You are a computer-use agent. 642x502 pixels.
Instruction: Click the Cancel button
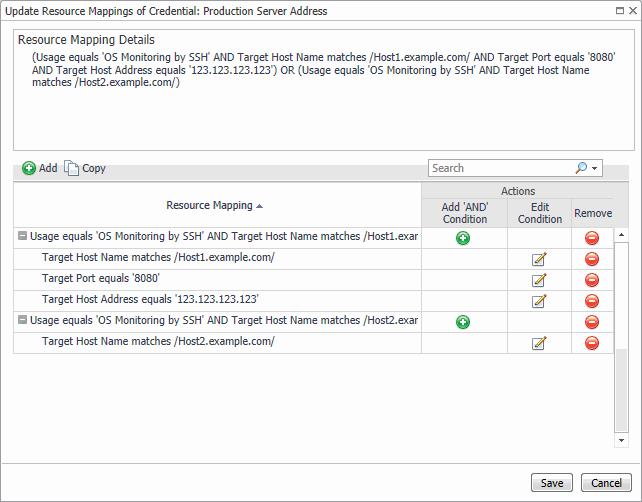[606, 482]
